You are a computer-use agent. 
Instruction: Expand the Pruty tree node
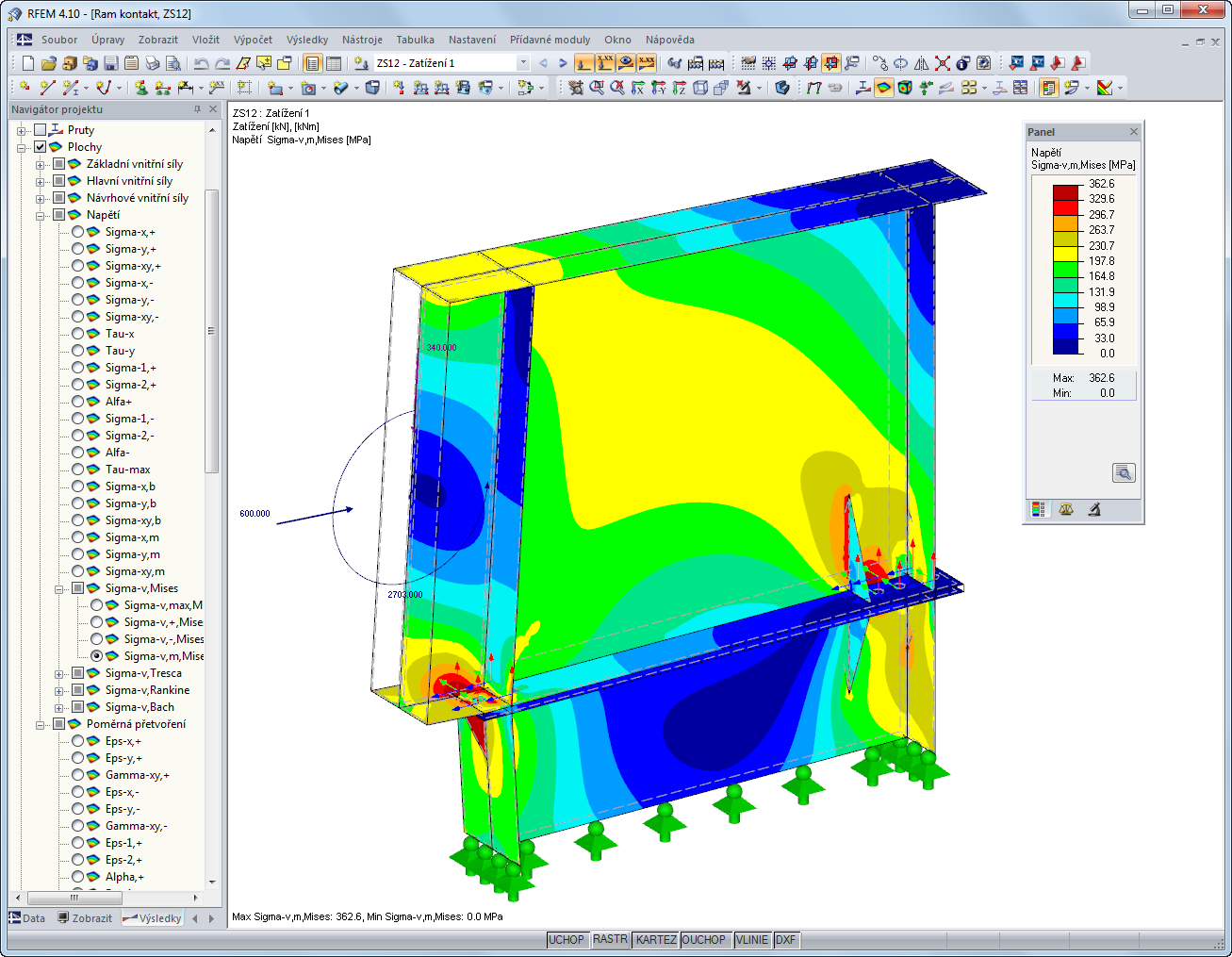(x=21, y=129)
